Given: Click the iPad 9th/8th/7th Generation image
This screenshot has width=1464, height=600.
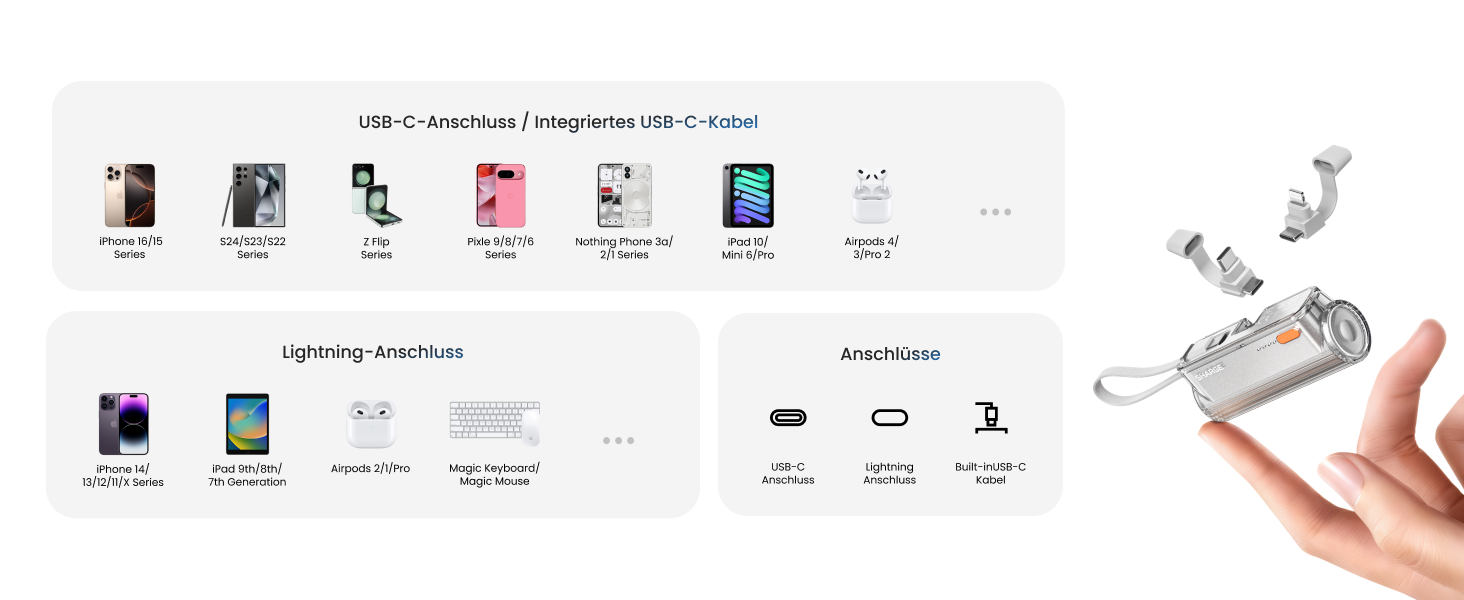Looking at the screenshot, I should [x=247, y=424].
